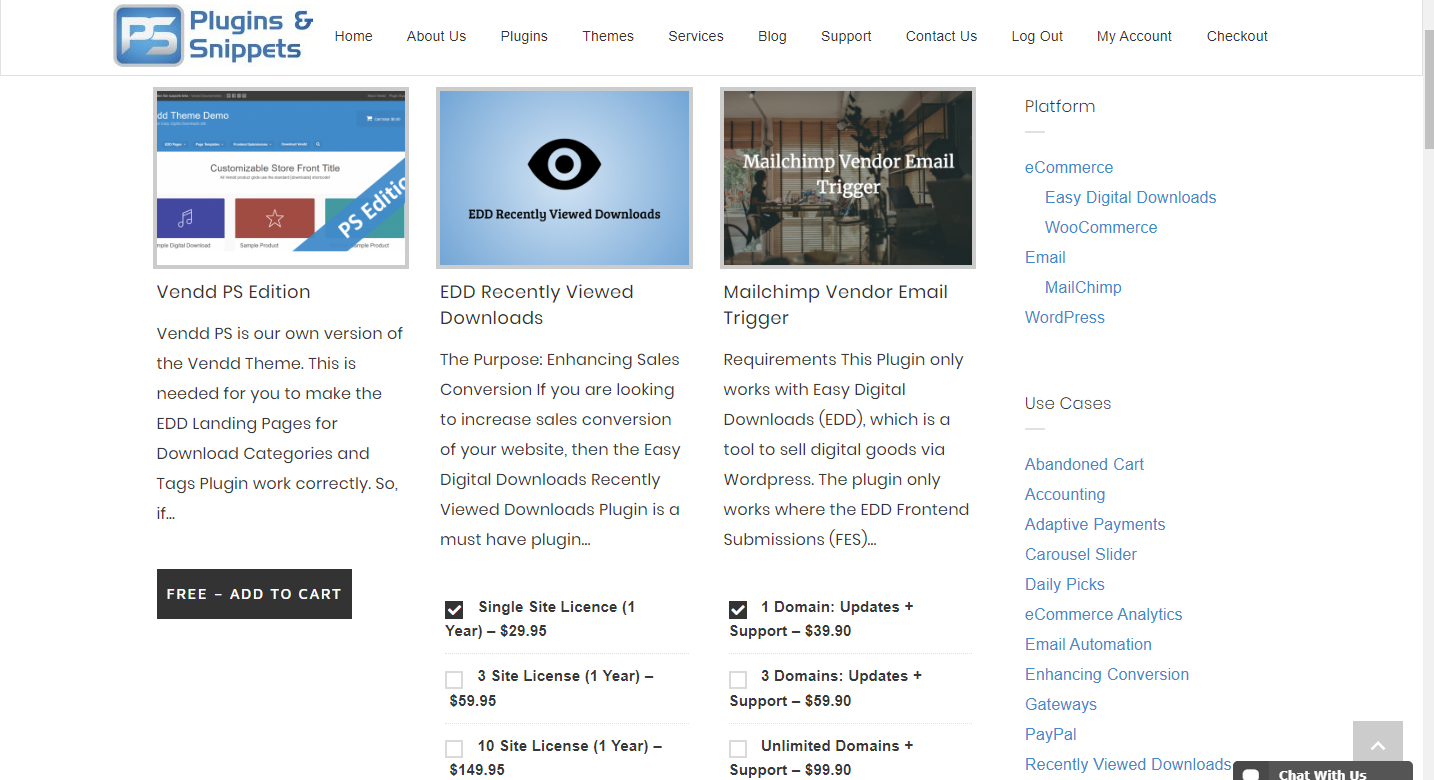Screen dimensions: 1434x780
Task: Filter by MailChimp platform
Action: [1083, 287]
